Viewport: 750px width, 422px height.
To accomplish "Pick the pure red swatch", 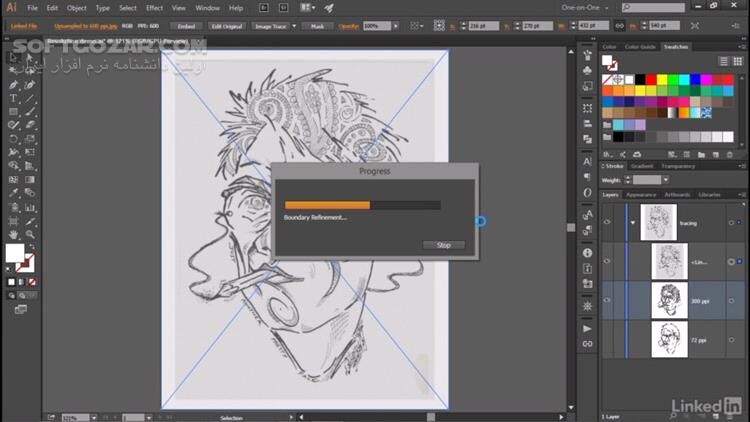I will click(651, 79).
